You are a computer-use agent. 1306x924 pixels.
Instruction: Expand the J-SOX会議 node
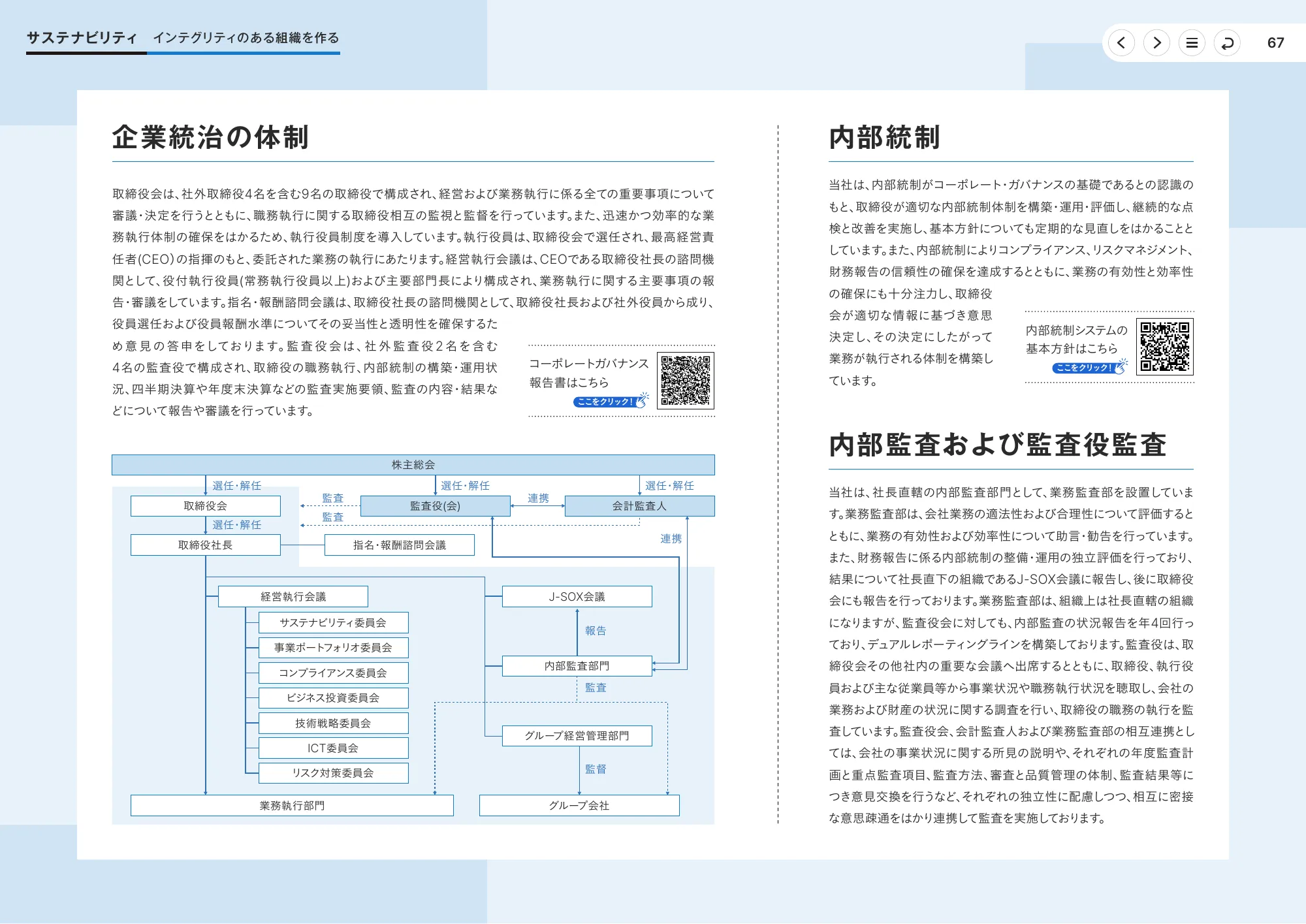point(577,596)
